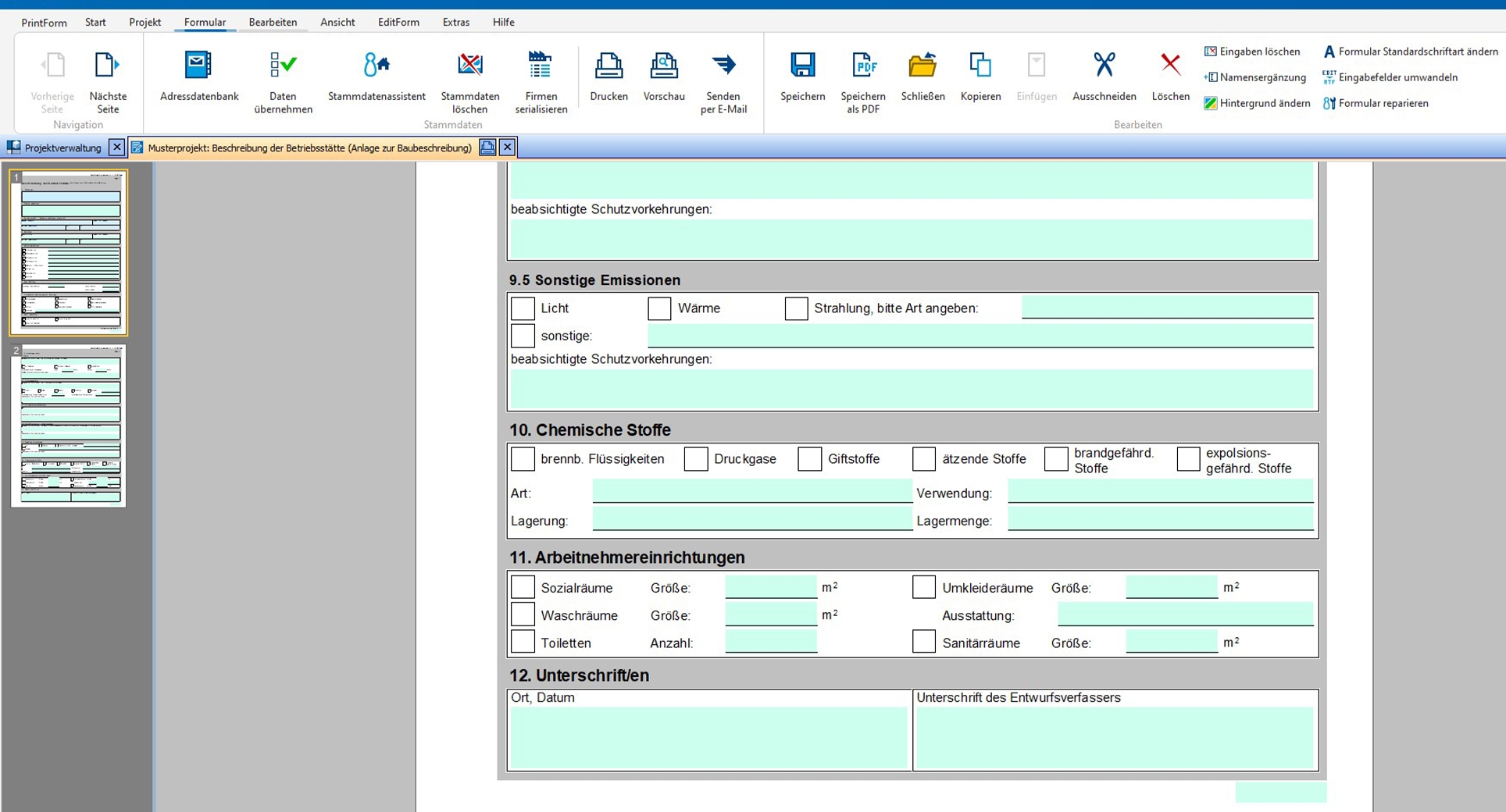Tick the Giftstoffe checkbox

pyautogui.click(x=809, y=459)
